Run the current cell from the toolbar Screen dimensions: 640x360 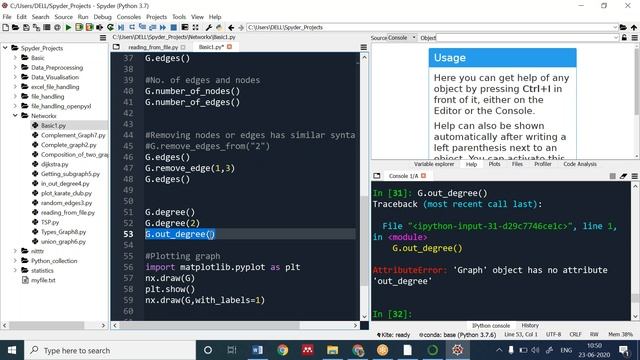79,27
